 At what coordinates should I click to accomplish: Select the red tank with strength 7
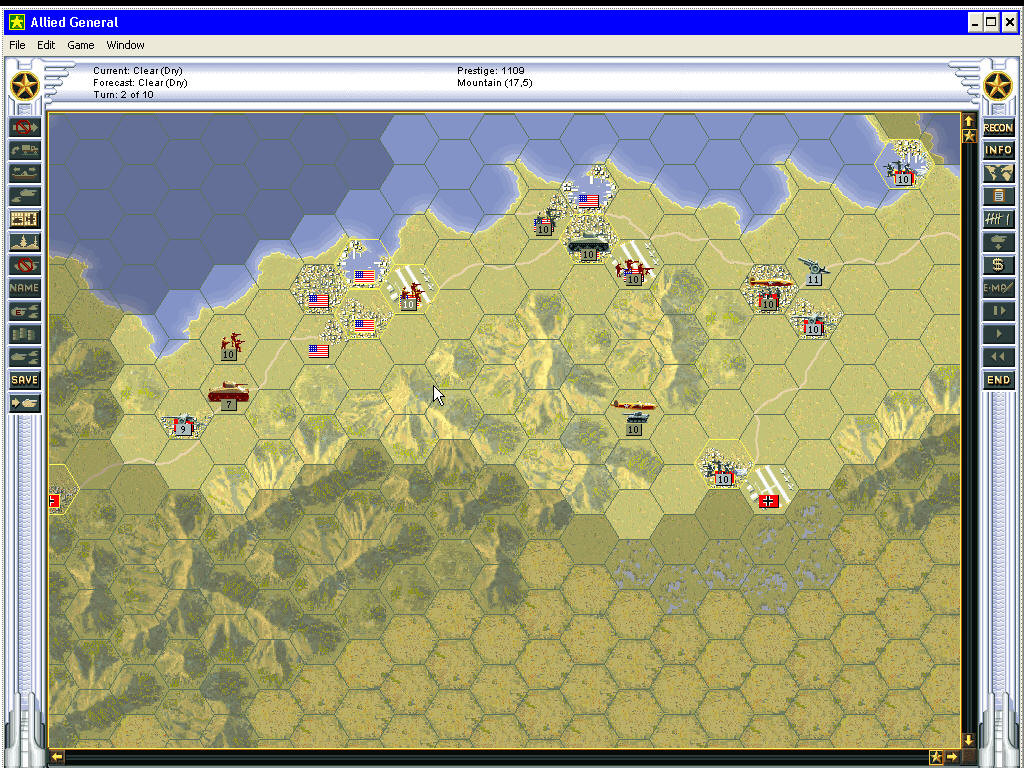[229, 395]
